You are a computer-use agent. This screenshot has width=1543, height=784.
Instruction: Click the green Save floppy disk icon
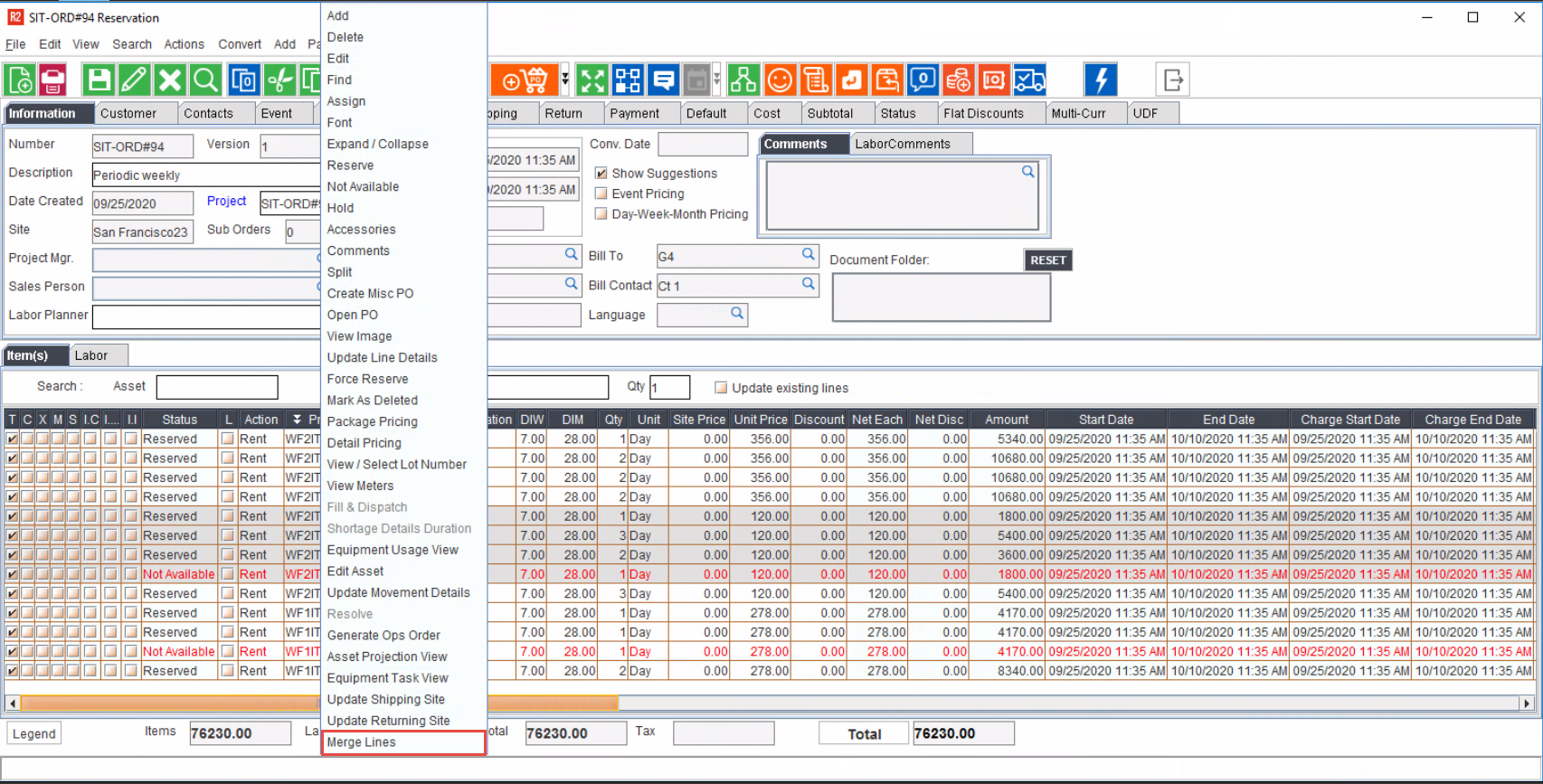click(x=99, y=80)
